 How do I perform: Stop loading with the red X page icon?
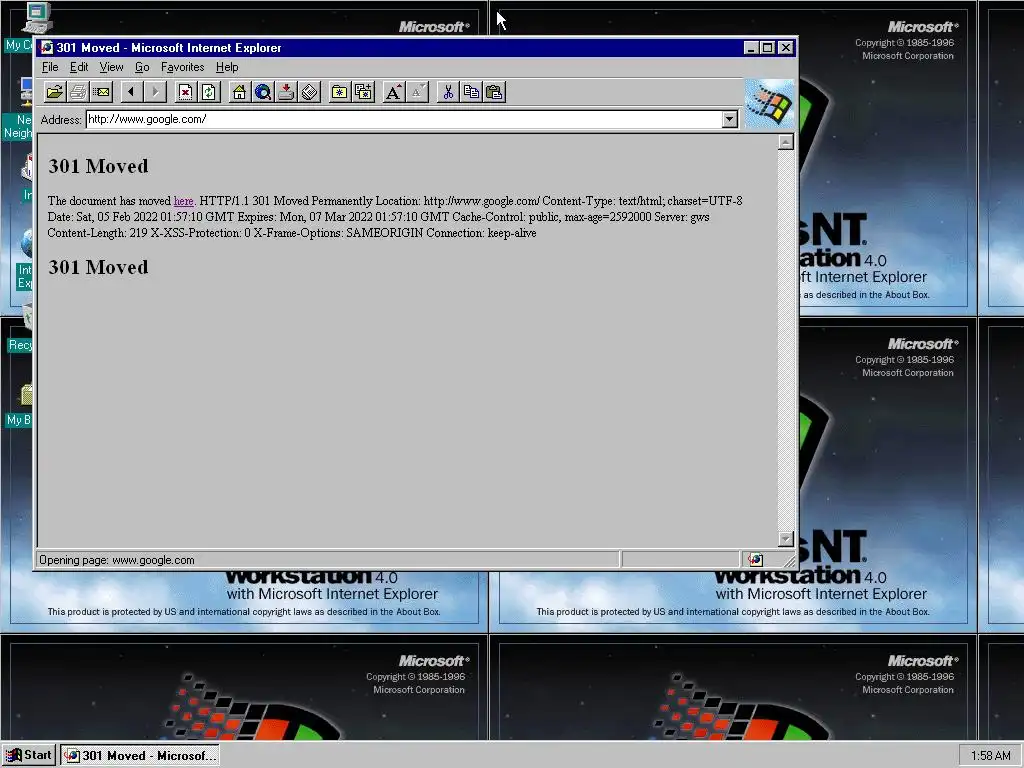(x=185, y=92)
